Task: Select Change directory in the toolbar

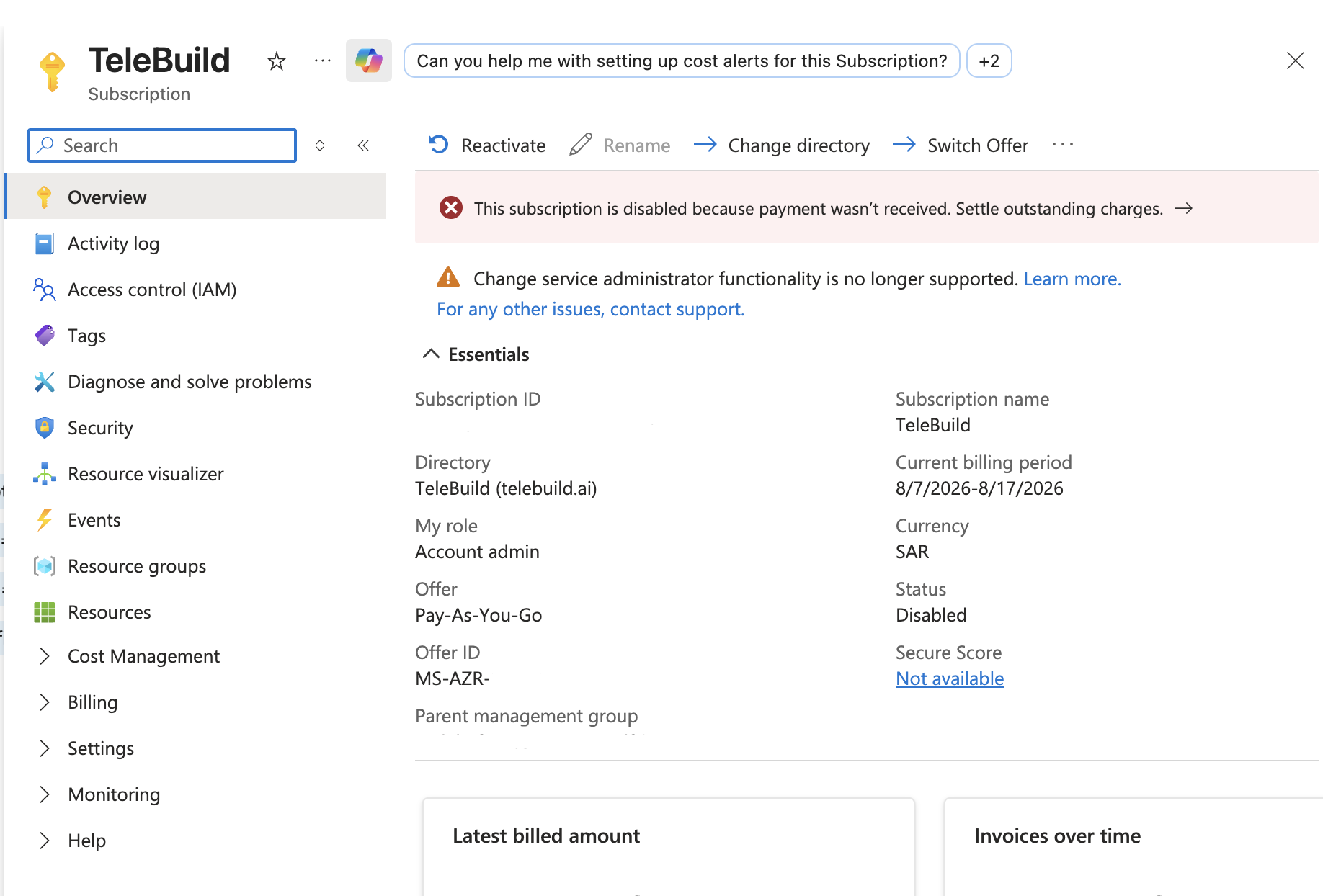Action: point(782,145)
